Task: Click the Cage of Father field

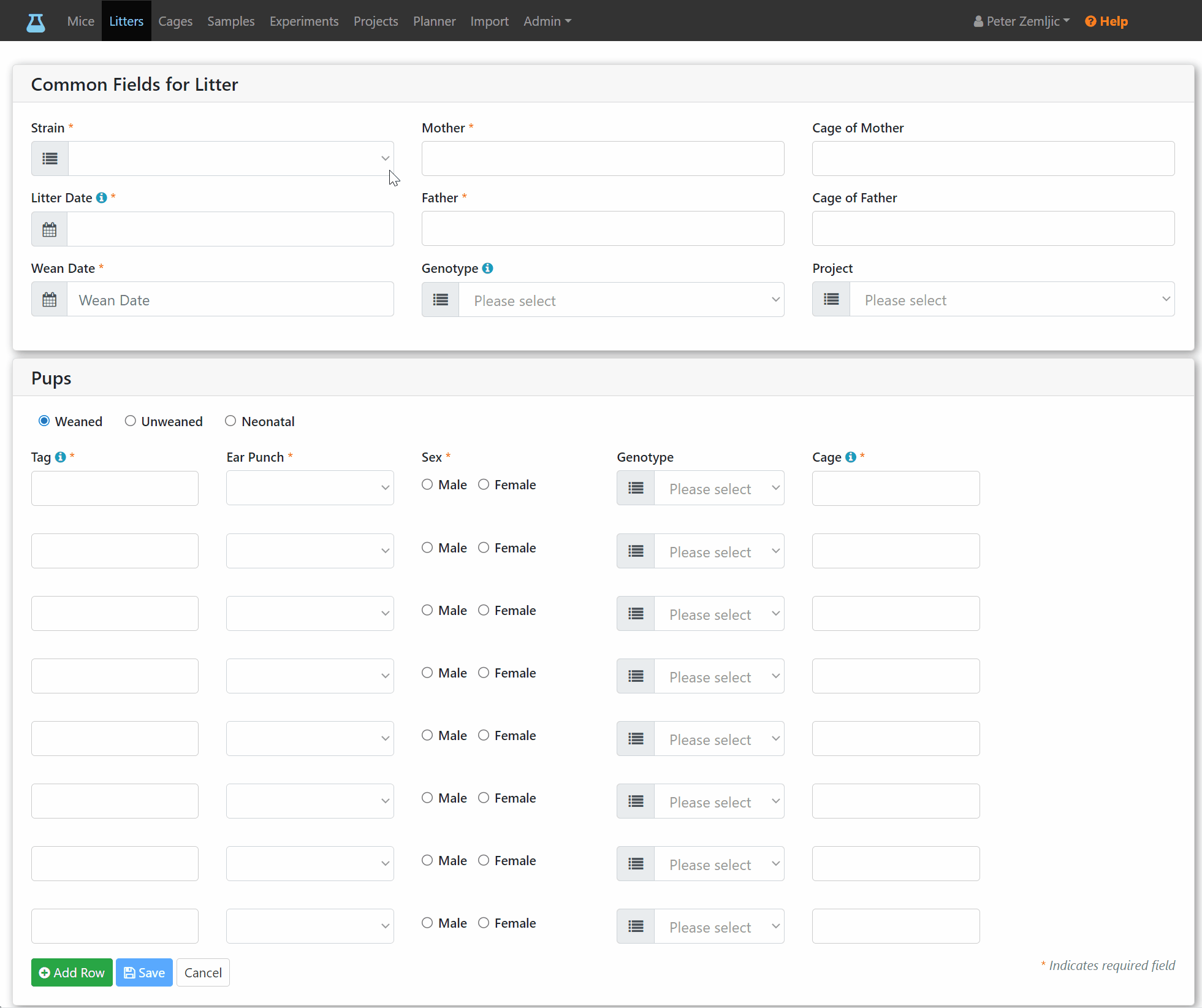Action: [993, 229]
